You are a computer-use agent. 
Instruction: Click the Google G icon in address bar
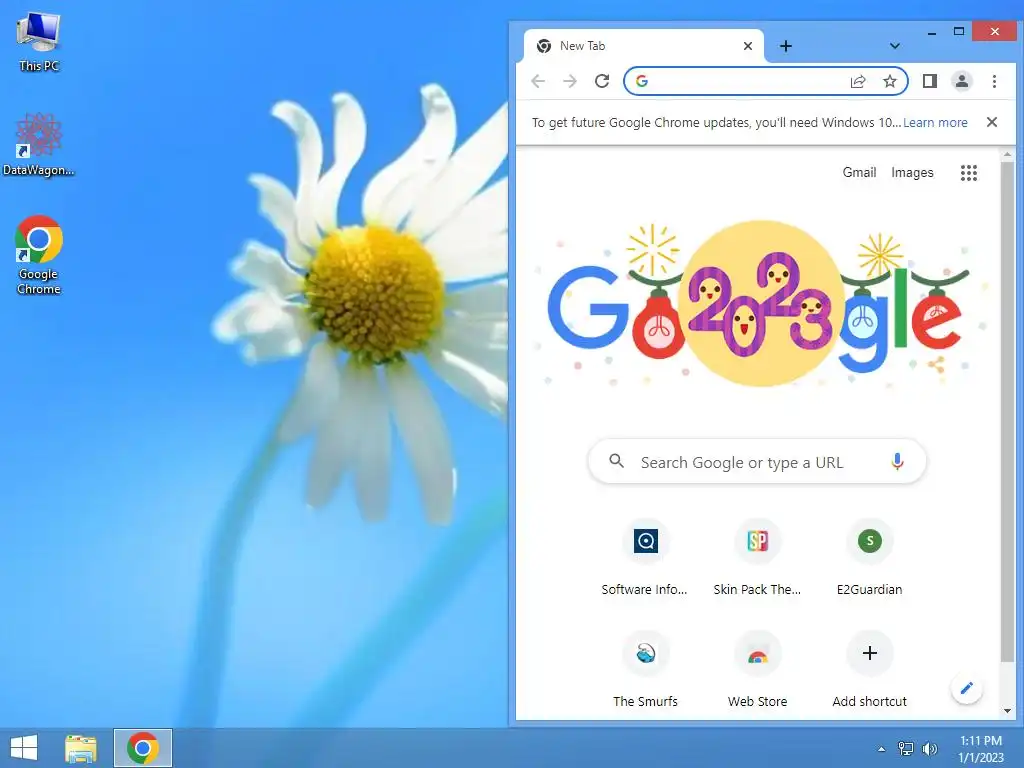click(x=642, y=81)
